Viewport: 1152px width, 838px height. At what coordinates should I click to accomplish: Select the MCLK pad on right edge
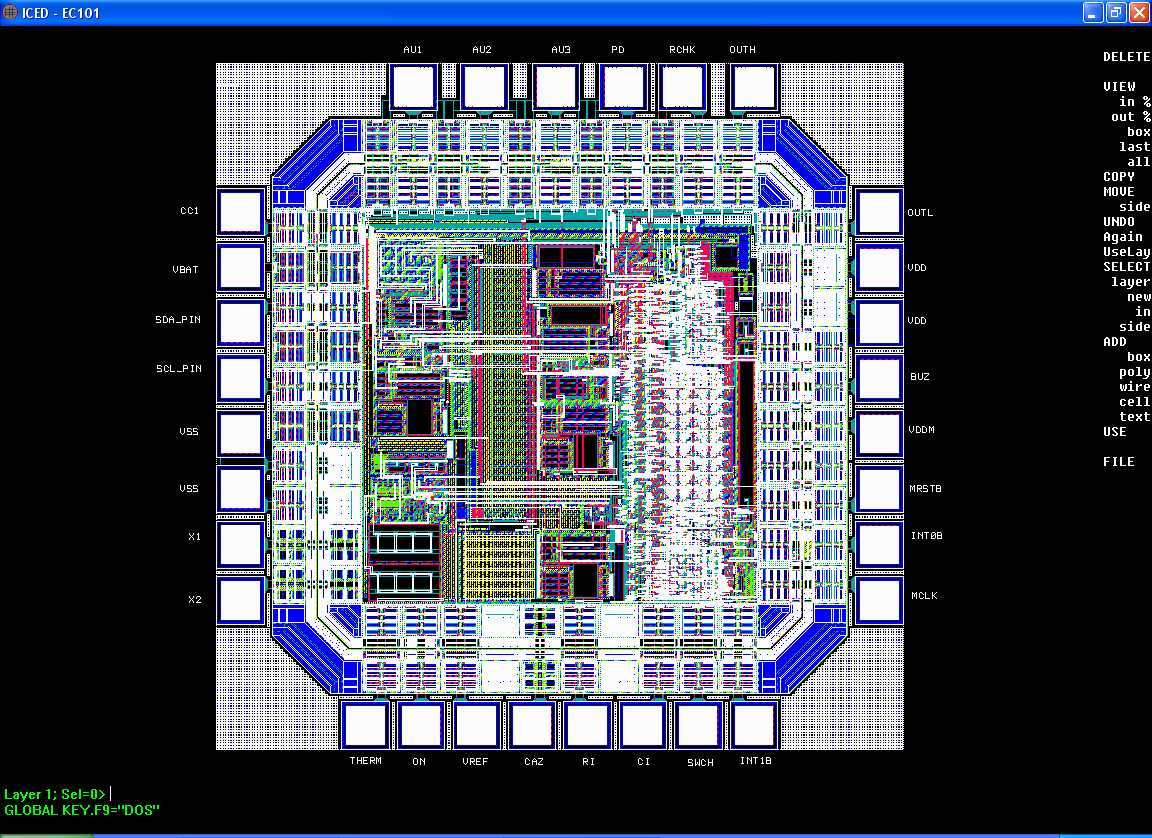pos(879,599)
